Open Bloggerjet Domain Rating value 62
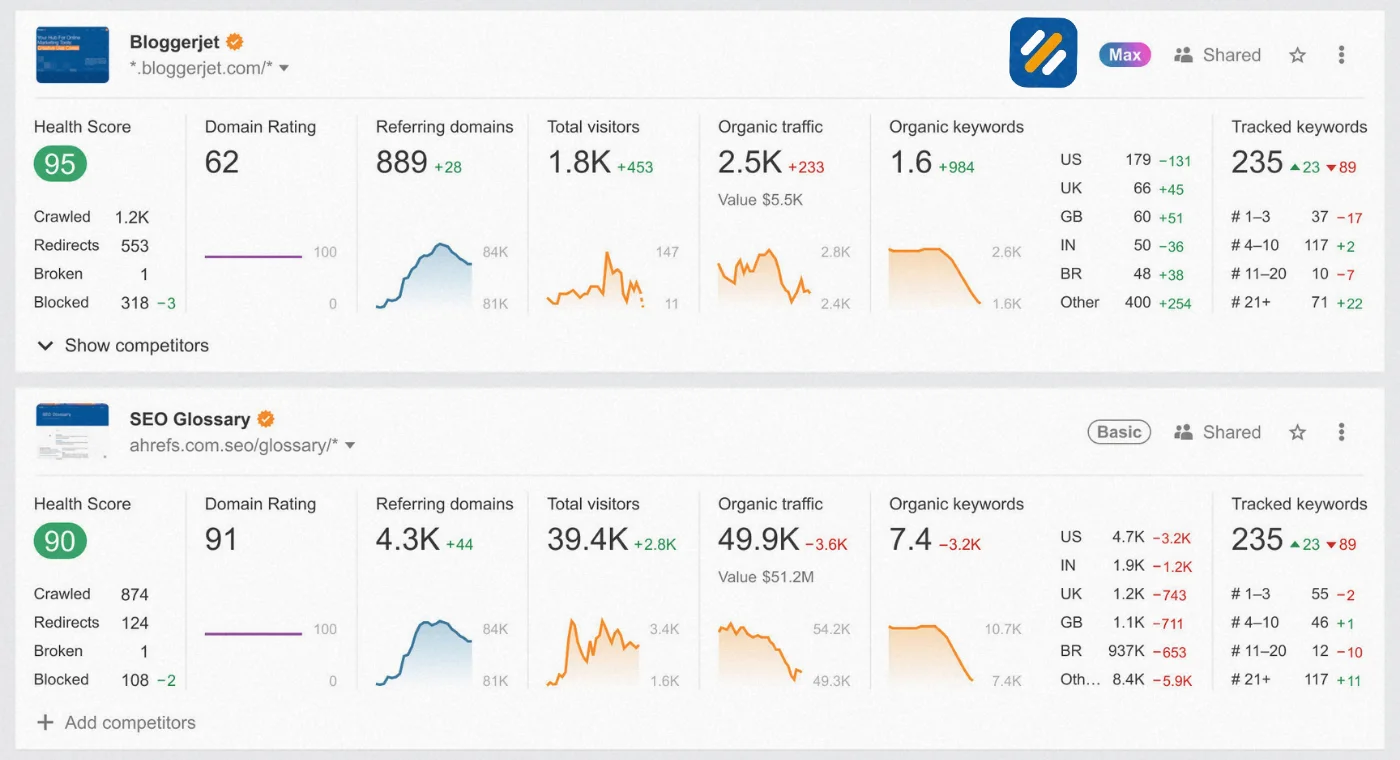The height and width of the screenshot is (760, 1400). point(222,162)
